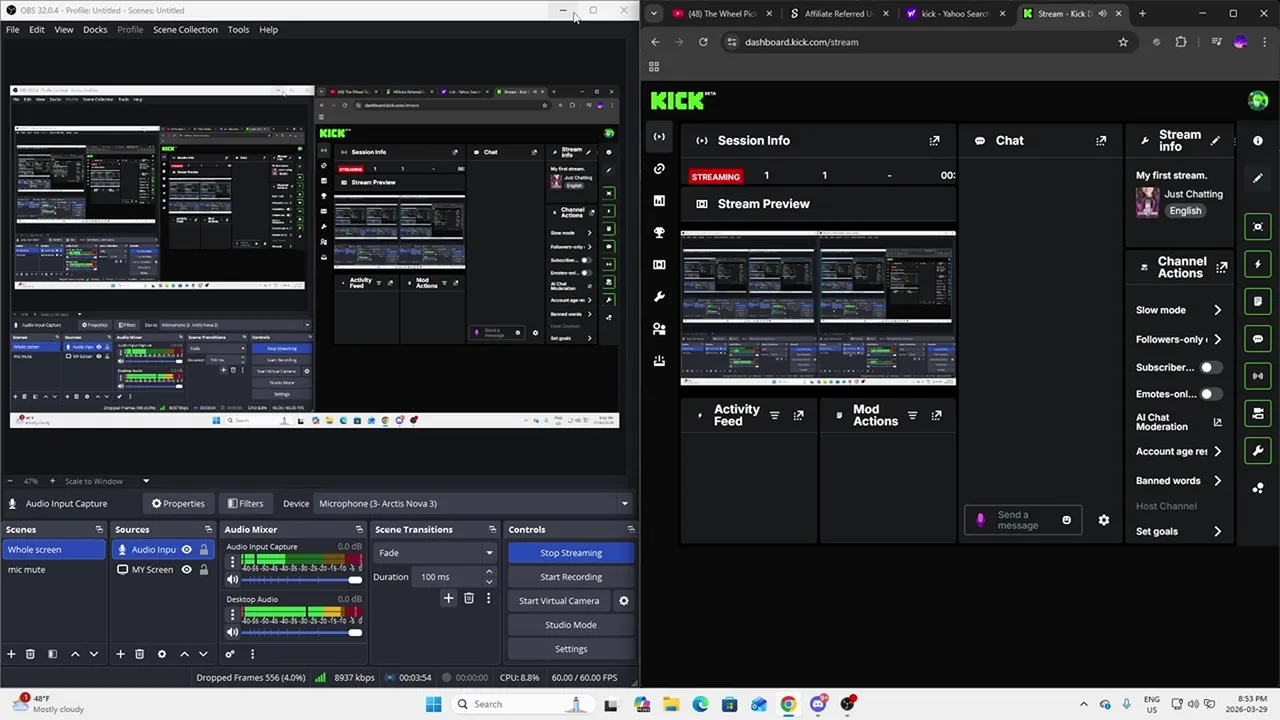Open Filters for the selected source
1280x720 pixels.
point(245,503)
